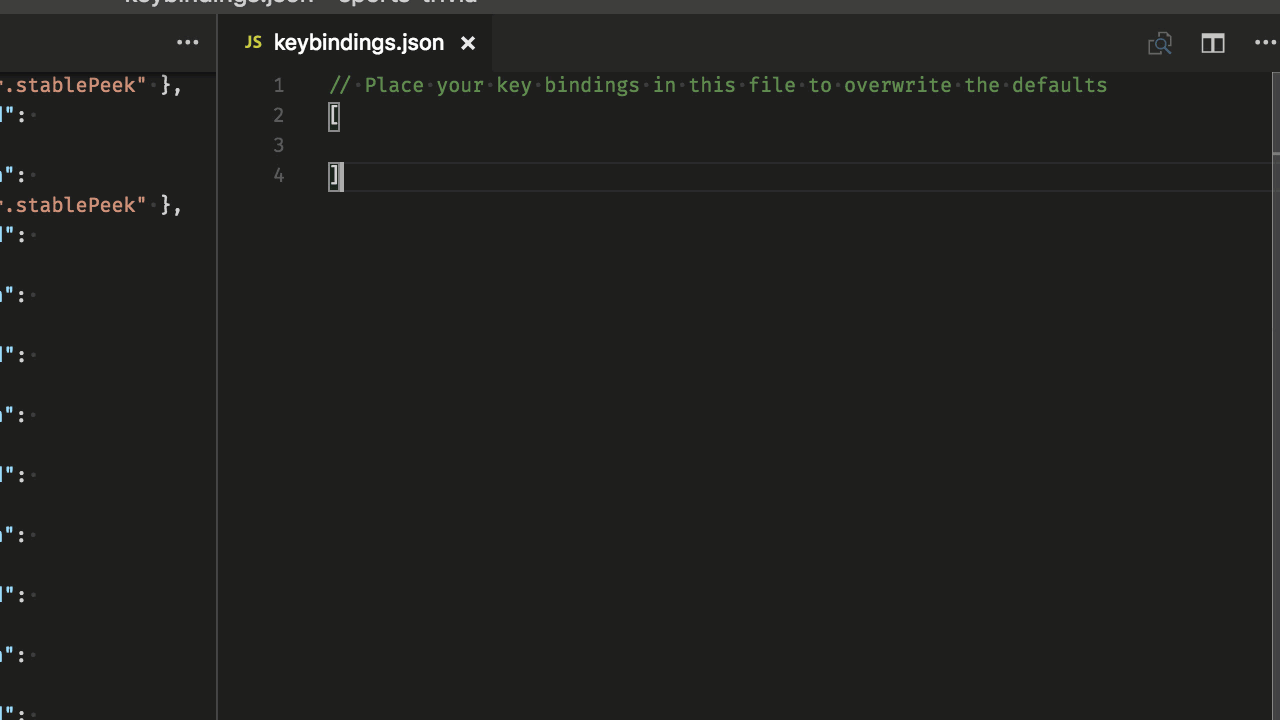
Task: Click the Open Keyboard Shortcuts magnifier icon
Action: pyautogui.click(x=1160, y=43)
